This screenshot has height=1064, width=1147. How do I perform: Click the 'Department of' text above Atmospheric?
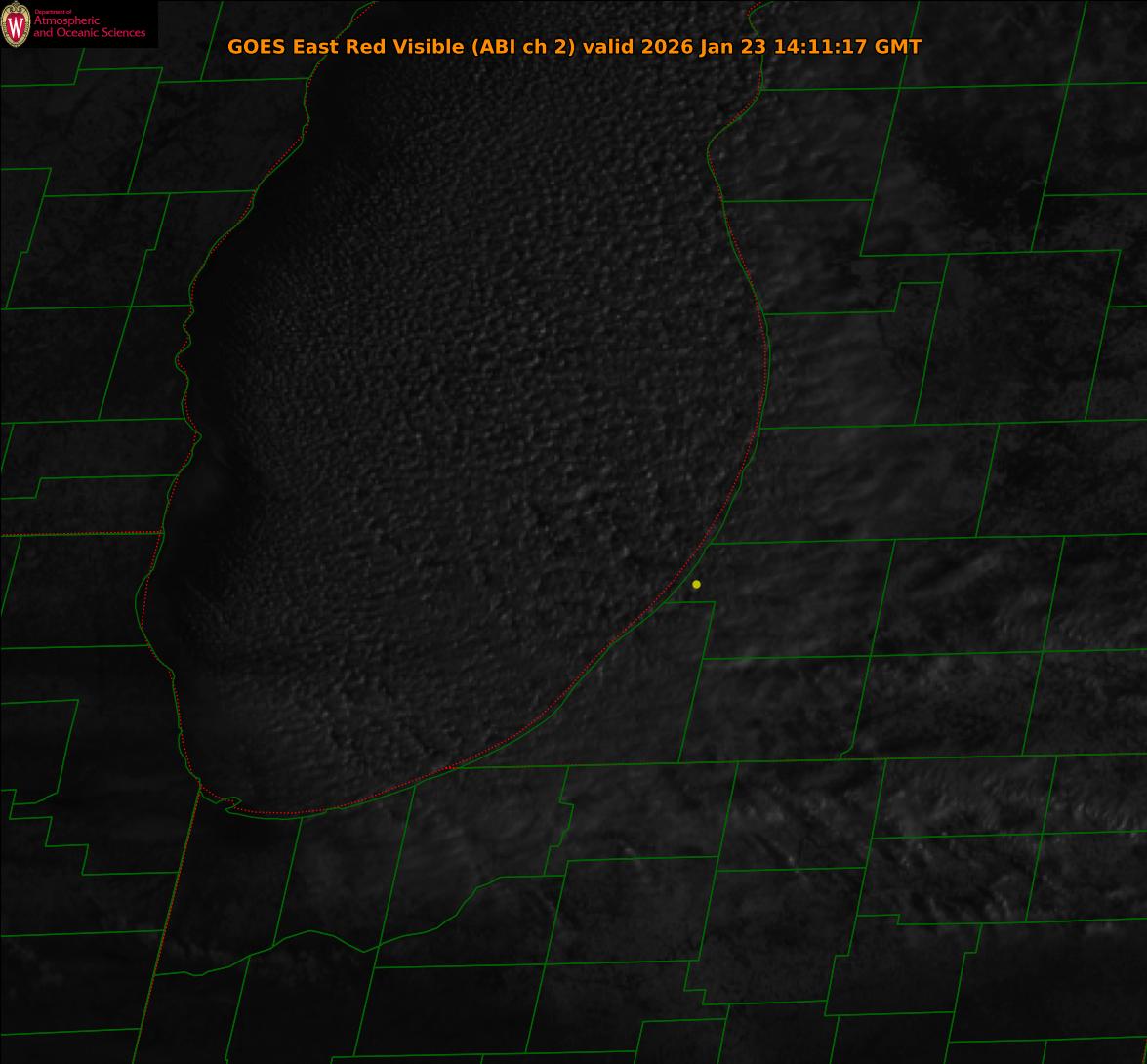[53, 12]
